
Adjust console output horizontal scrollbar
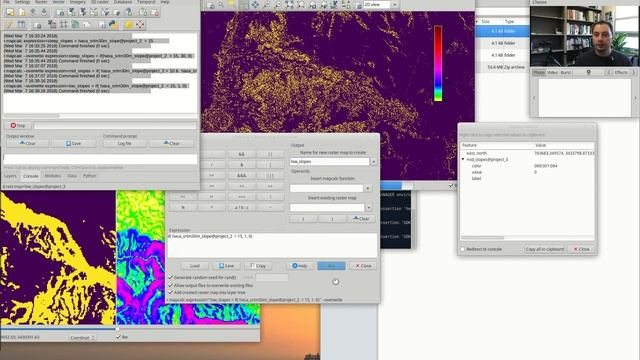pyautogui.click(x=31, y=116)
